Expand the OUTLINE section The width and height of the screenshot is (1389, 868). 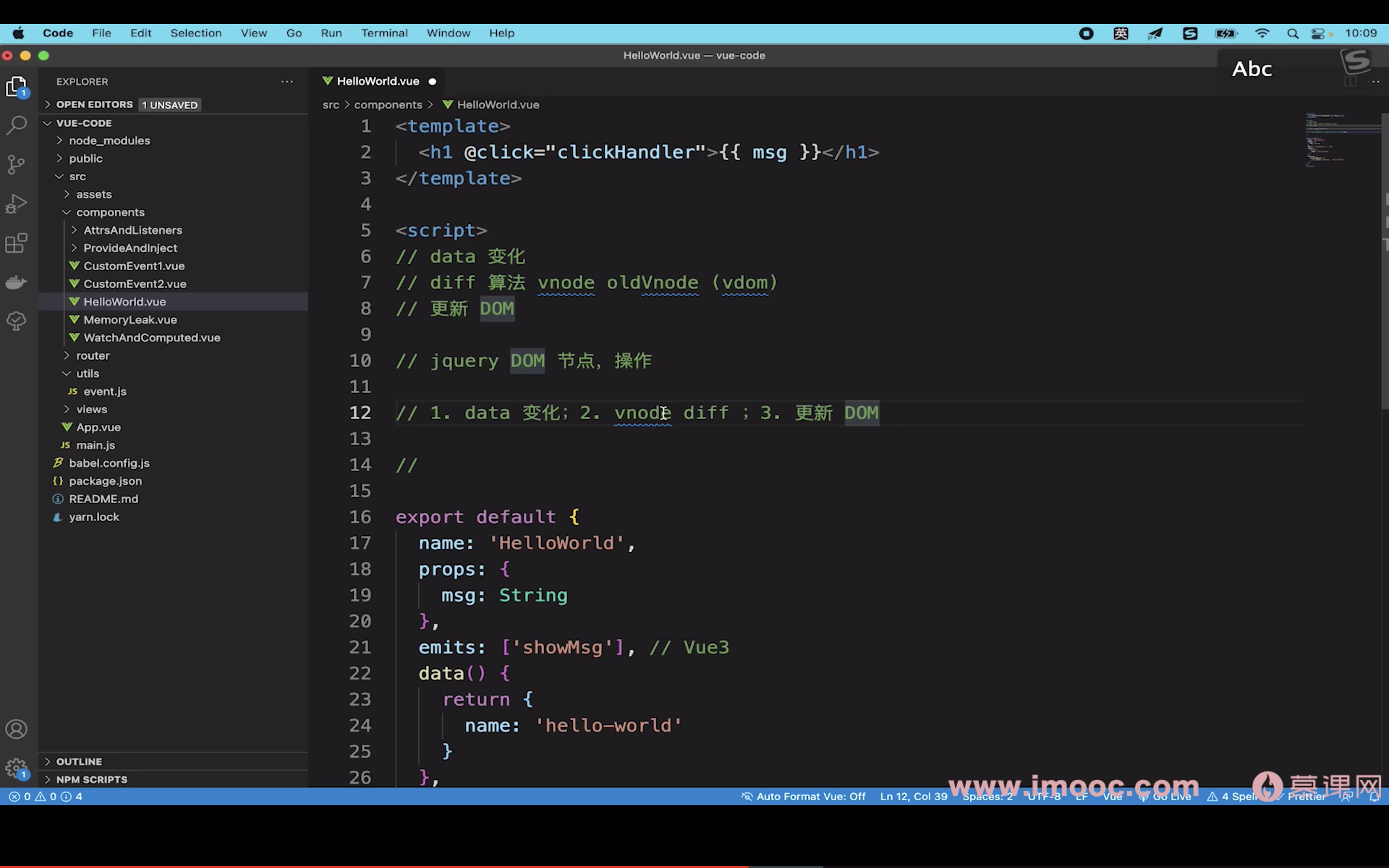79,761
